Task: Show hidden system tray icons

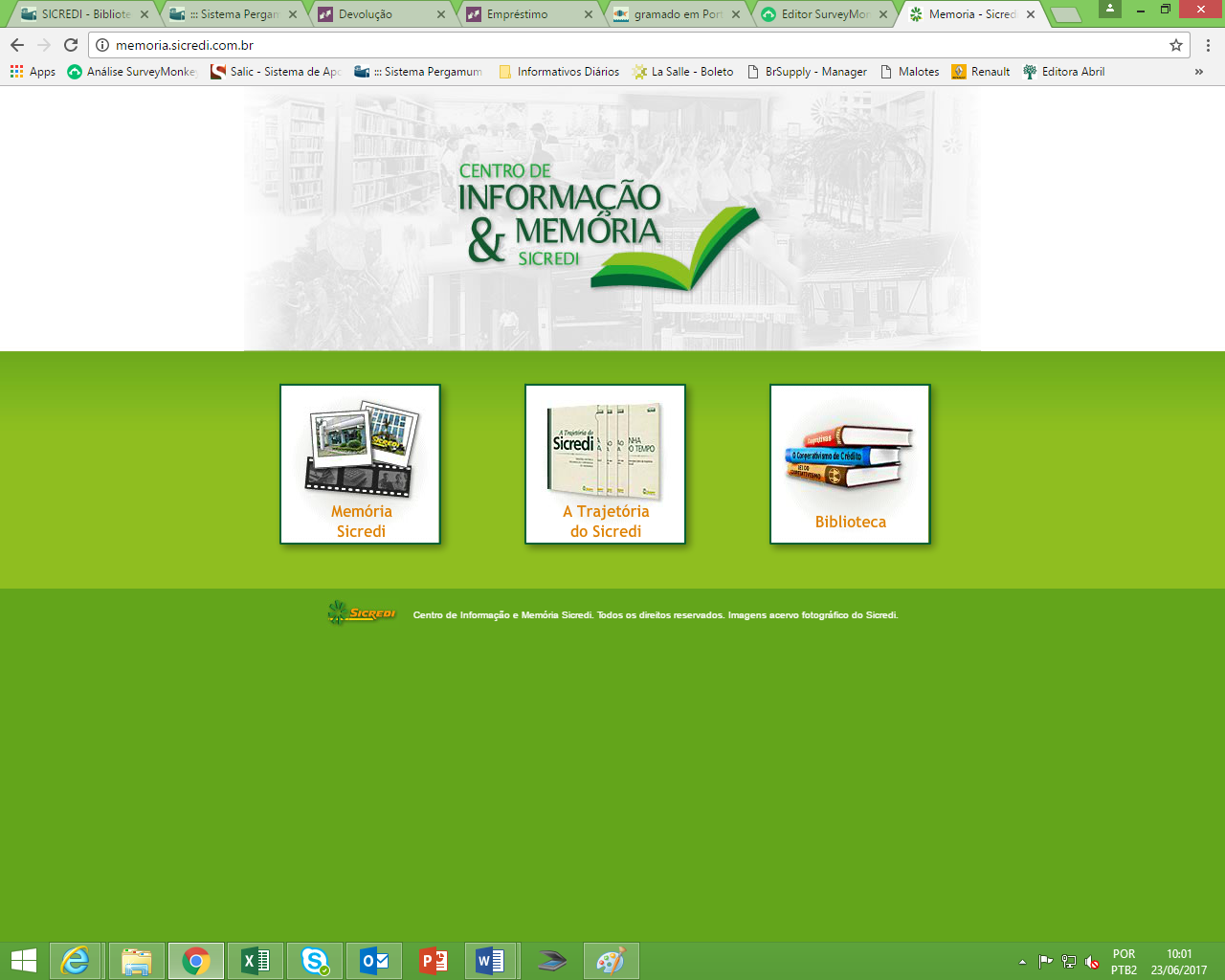Action: point(1022,962)
